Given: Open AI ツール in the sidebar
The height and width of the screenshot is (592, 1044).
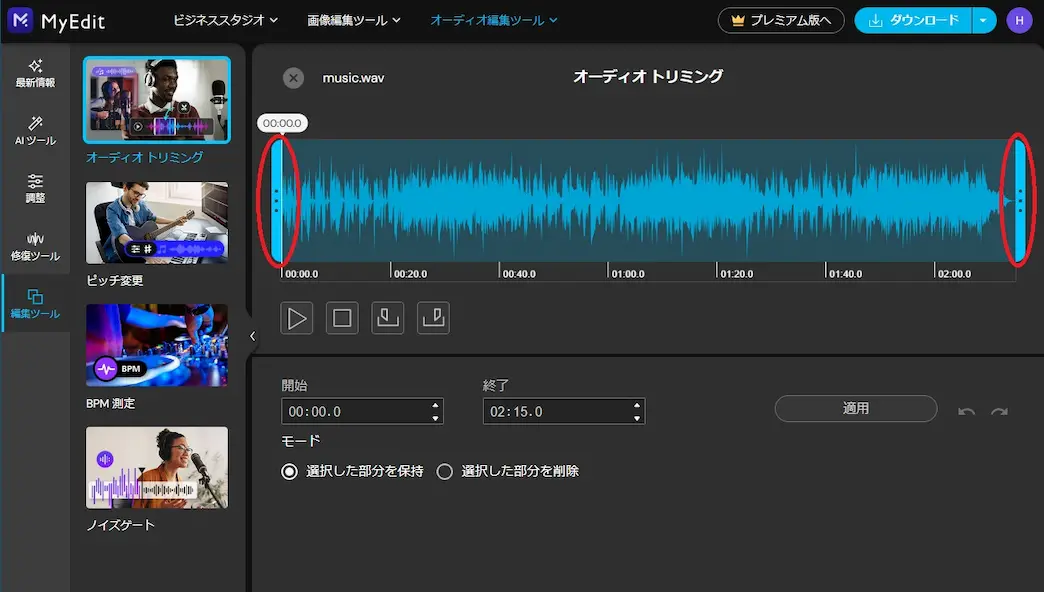Looking at the screenshot, I should point(35,131).
